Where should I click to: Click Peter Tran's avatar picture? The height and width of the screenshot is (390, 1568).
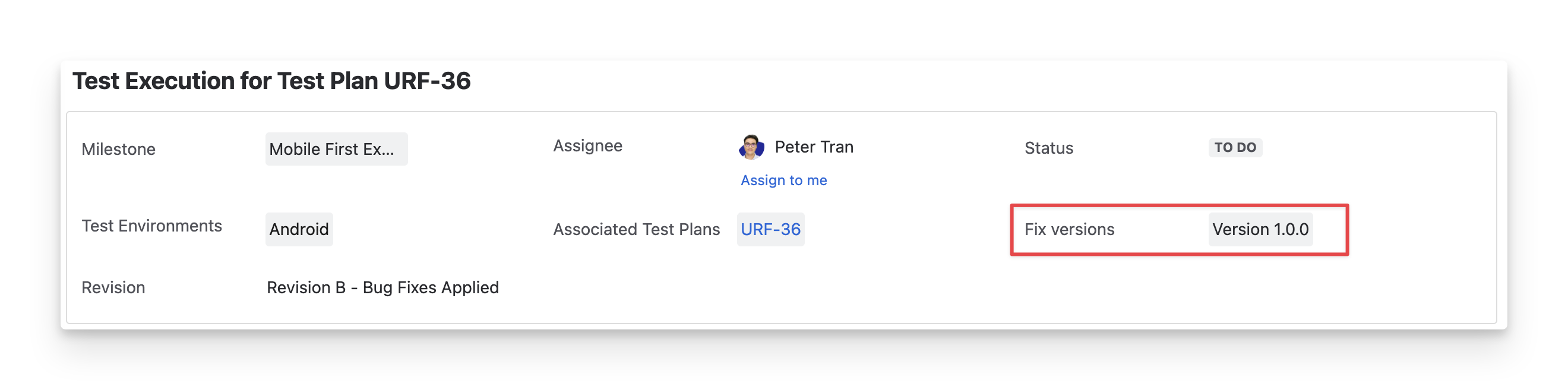tap(751, 147)
